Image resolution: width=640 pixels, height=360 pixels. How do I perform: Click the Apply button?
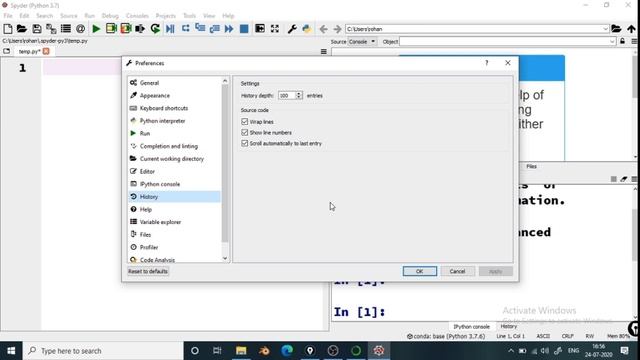pos(496,271)
